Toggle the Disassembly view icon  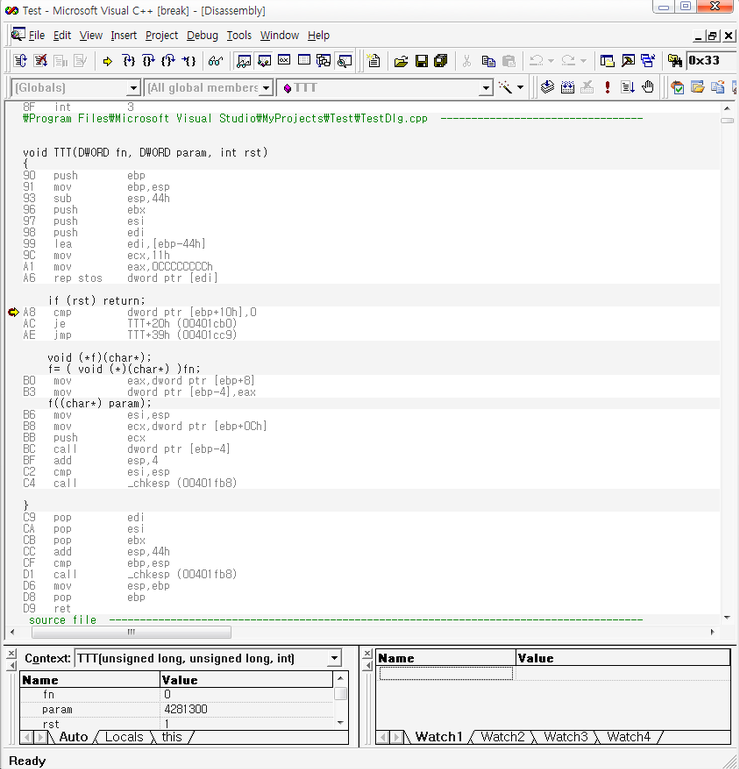[345, 61]
